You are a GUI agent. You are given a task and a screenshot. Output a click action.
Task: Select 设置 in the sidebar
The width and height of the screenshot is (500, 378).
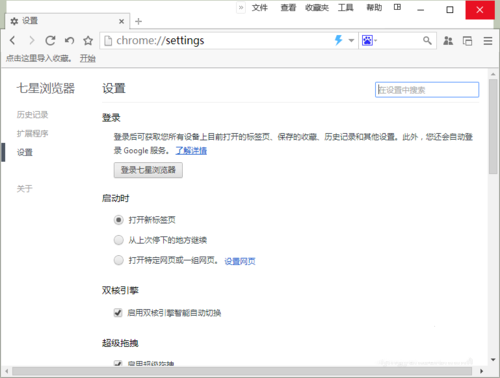(x=25, y=152)
